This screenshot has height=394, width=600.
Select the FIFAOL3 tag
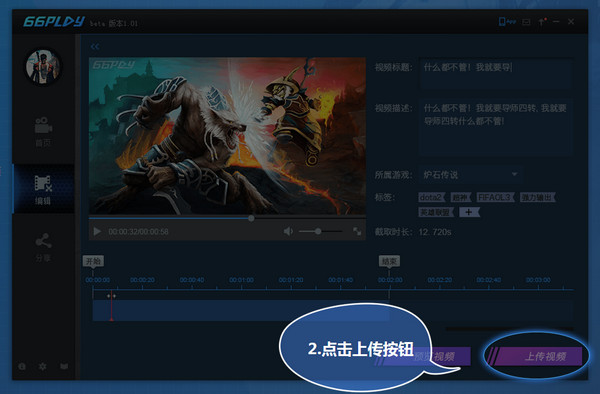(x=496, y=197)
